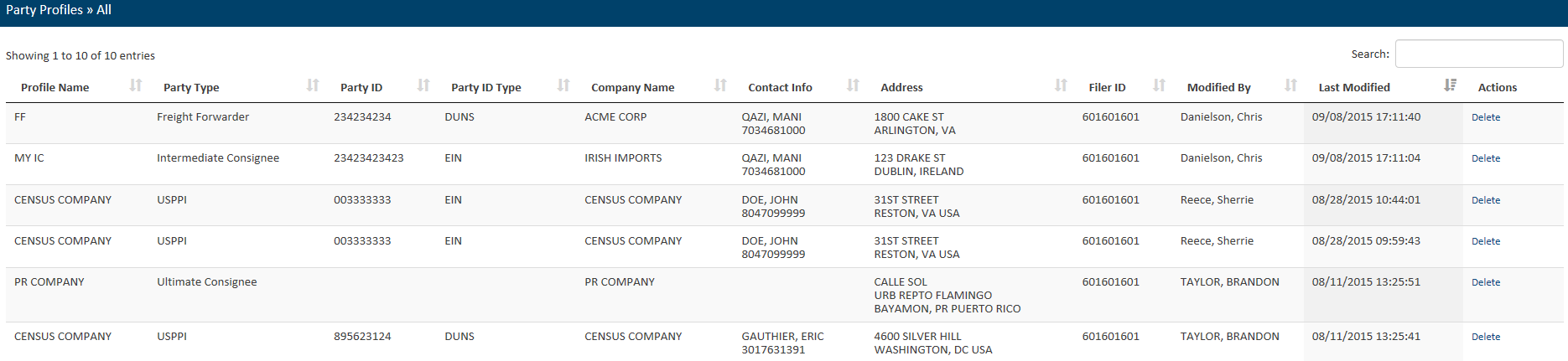The height and width of the screenshot is (361, 1568).
Task: Click the Company Name sort icon
Action: point(720,85)
